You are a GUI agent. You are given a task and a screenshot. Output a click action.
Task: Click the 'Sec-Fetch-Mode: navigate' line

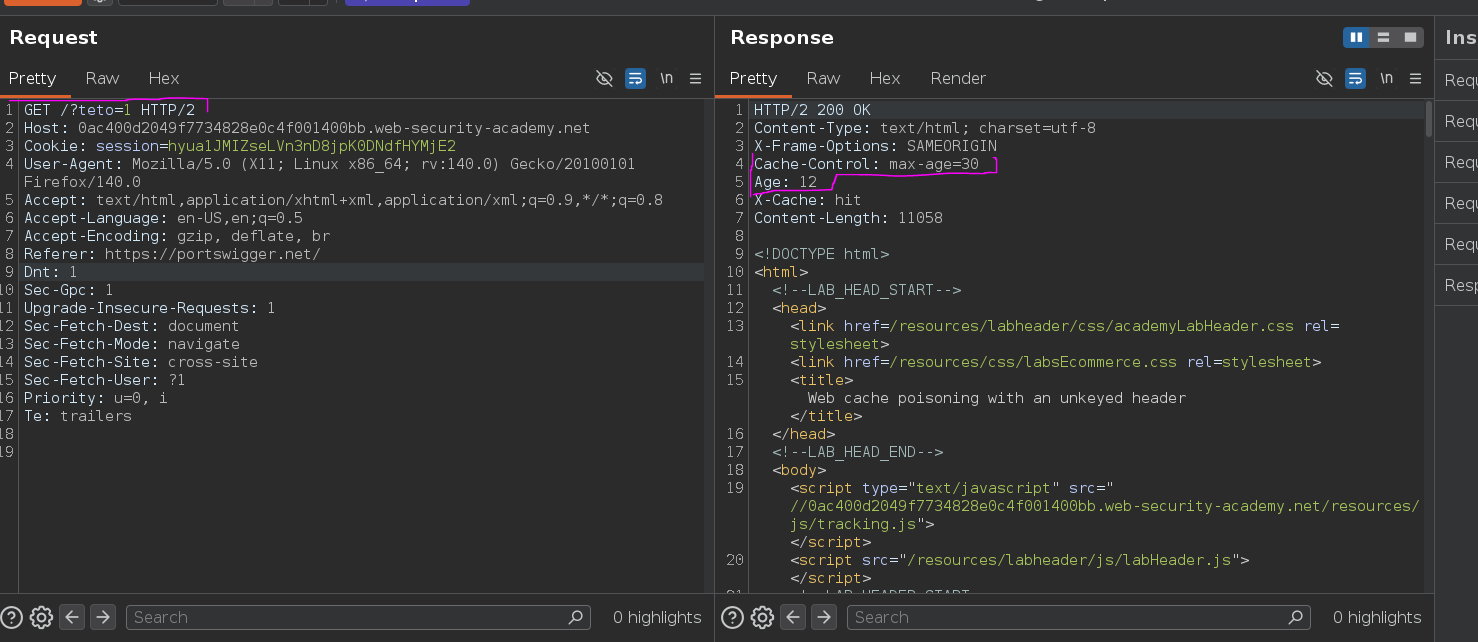coord(131,344)
